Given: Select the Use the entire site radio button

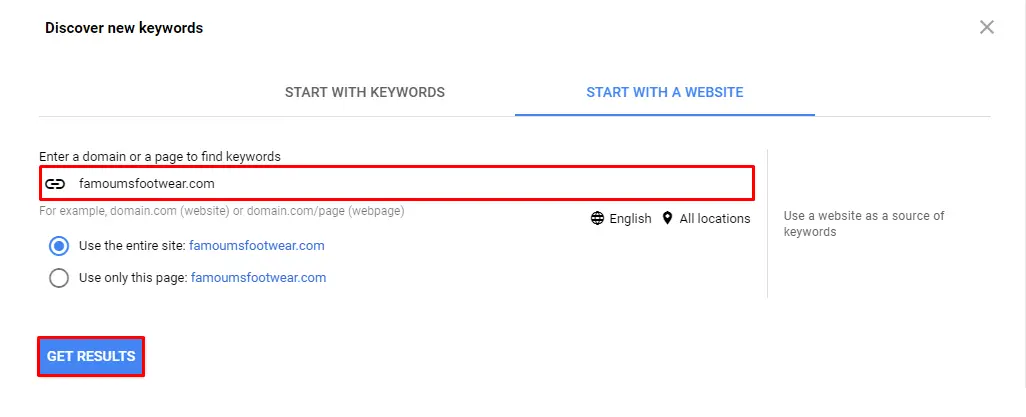Looking at the screenshot, I should click(59, 246).
